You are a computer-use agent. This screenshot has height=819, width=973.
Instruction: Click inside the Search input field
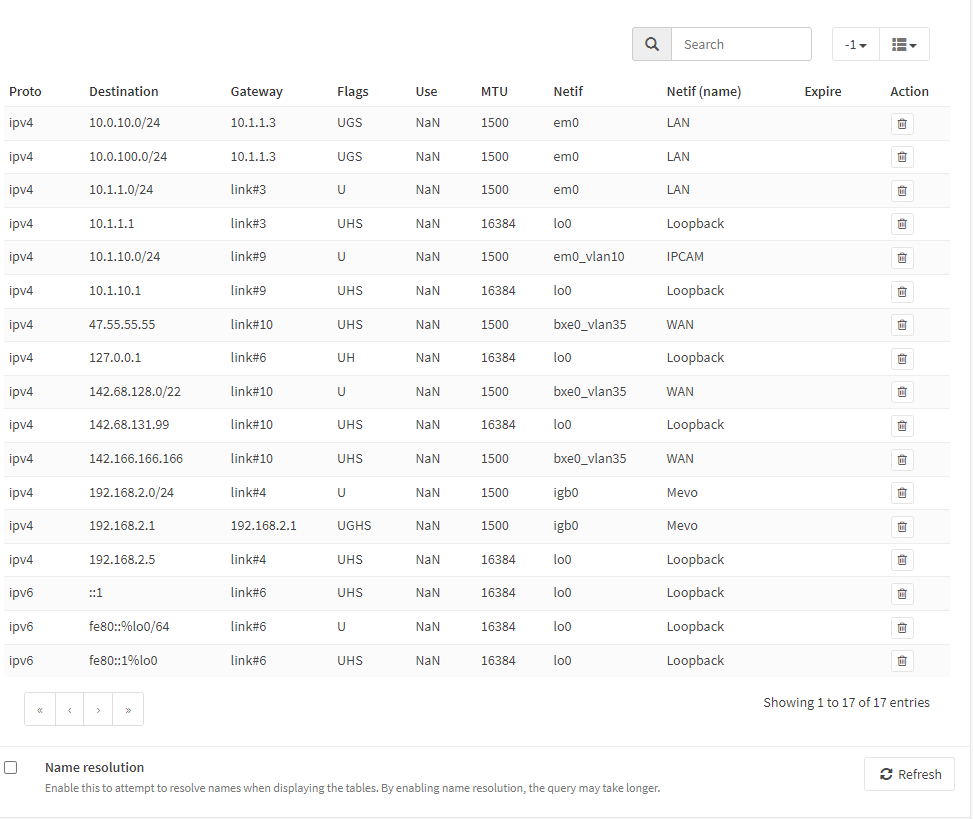(741, 44)
